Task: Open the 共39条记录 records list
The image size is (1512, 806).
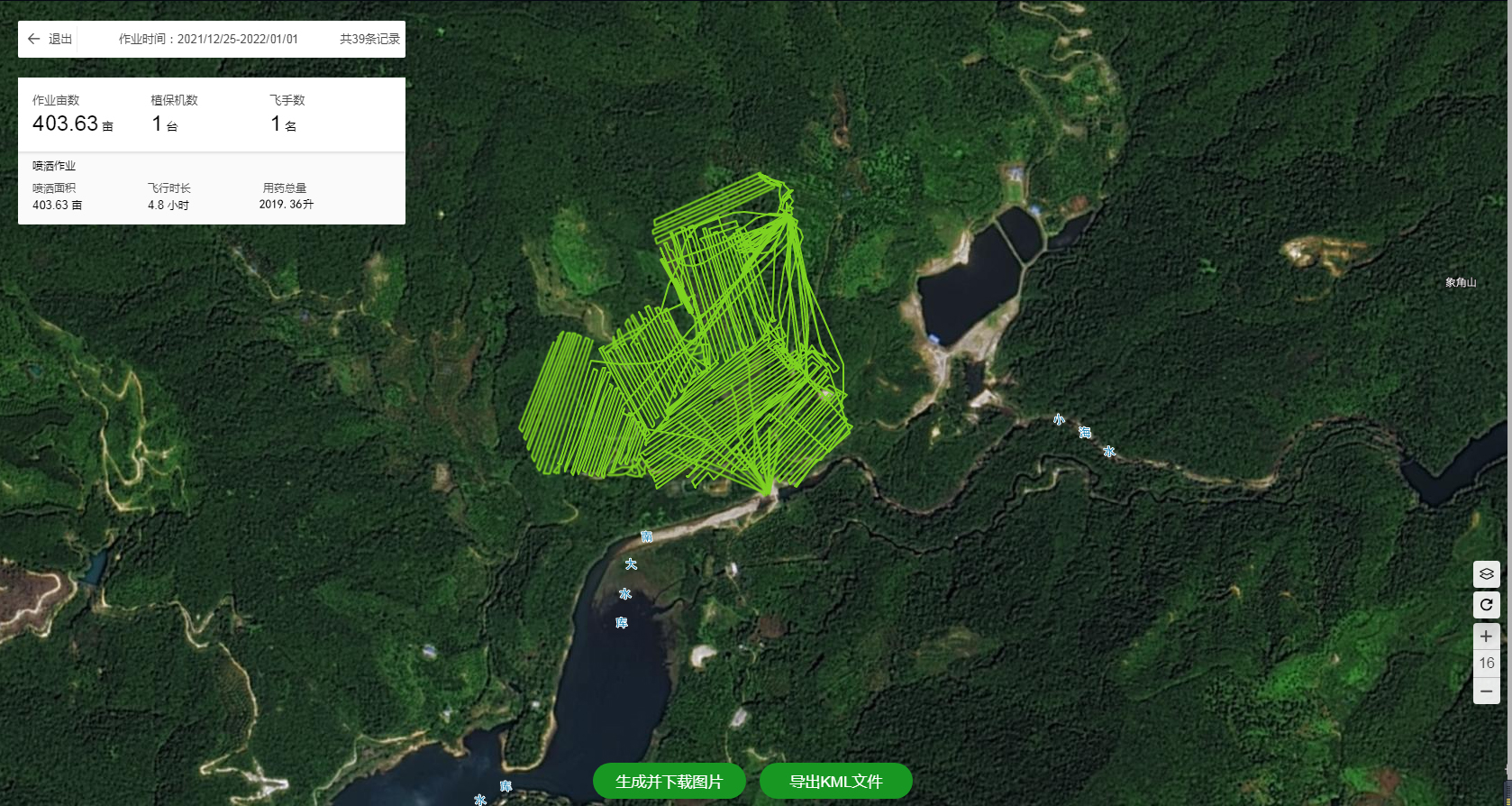Action: 369,39
